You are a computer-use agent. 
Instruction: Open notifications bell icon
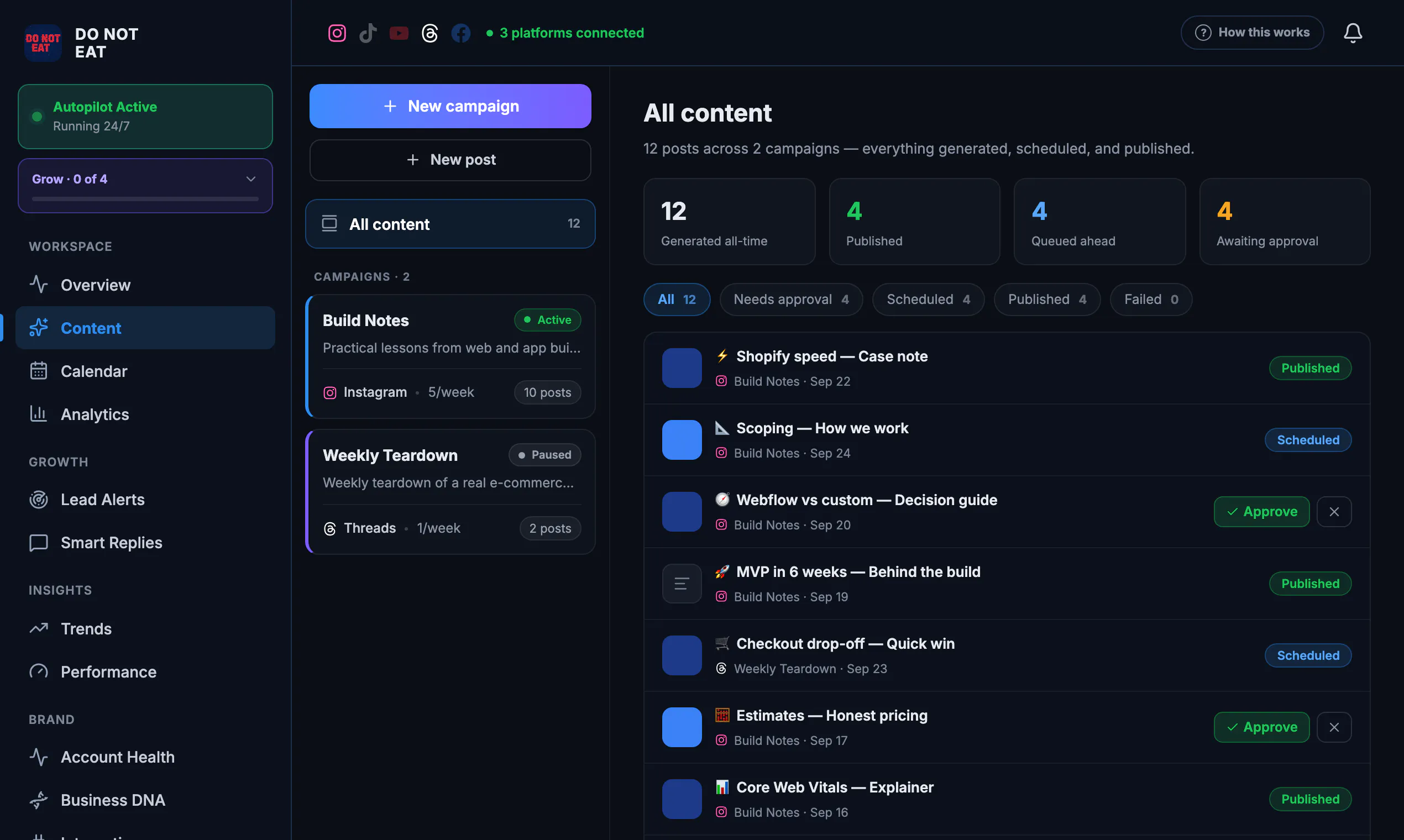[1353, 33]
